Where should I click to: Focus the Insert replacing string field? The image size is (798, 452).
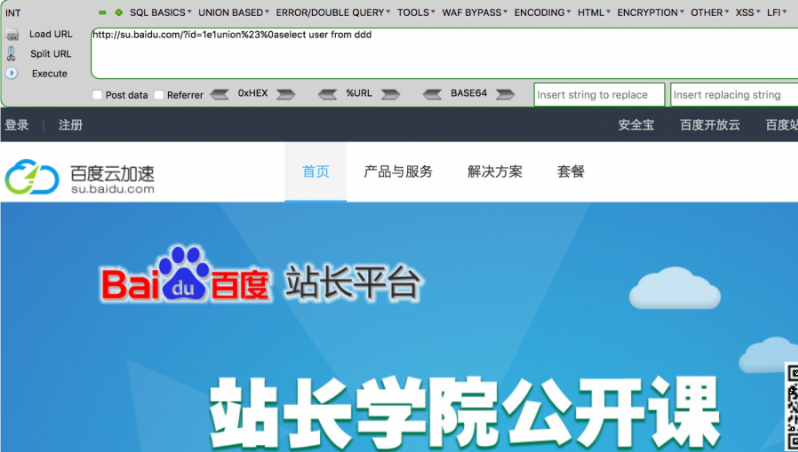tap(734, 95)
